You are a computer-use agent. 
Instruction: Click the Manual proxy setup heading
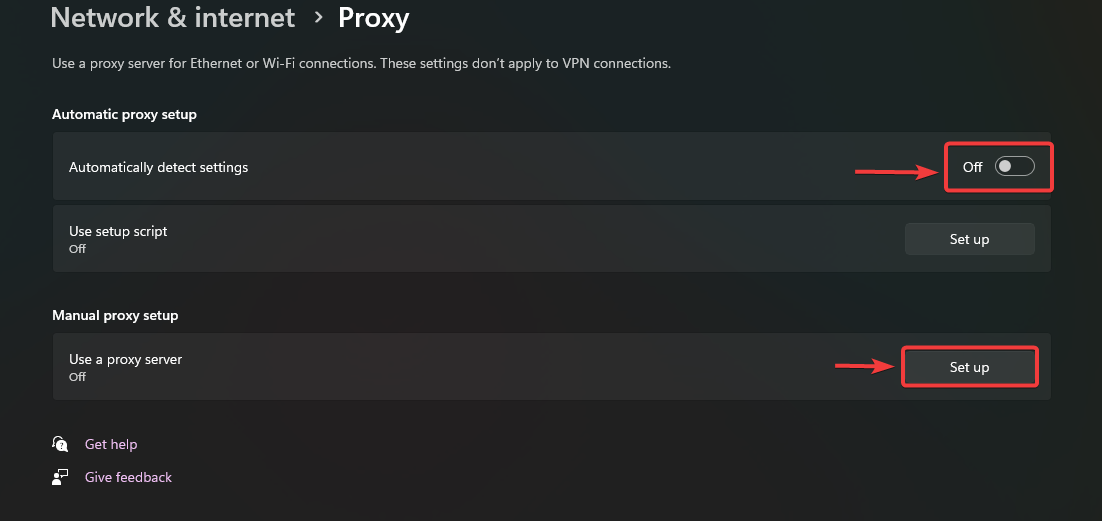115,315
